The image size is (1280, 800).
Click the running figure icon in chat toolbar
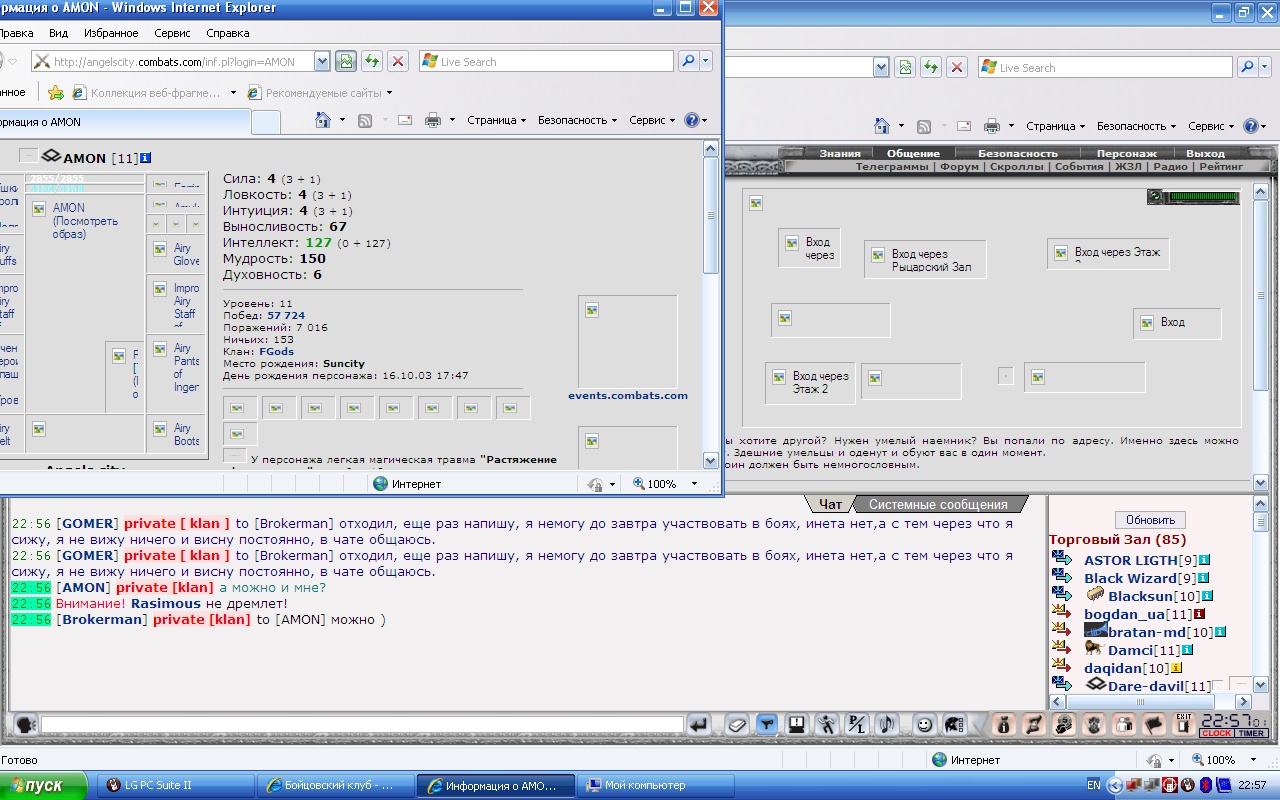click(x=827, y=724)
